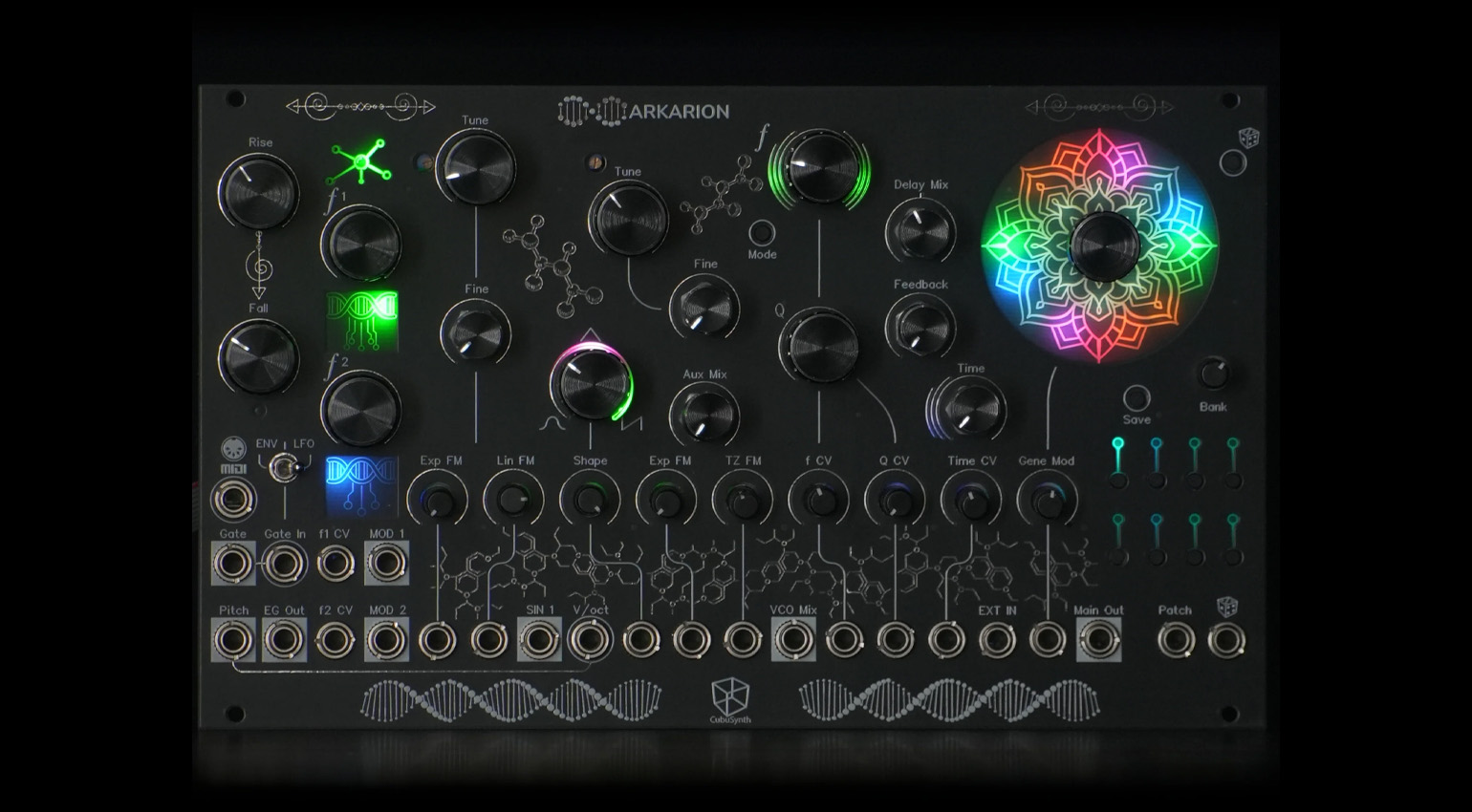1472x812 pixels.
Task: Click the knob in the rainbow mandala
Action: (x=1103, y=246)
